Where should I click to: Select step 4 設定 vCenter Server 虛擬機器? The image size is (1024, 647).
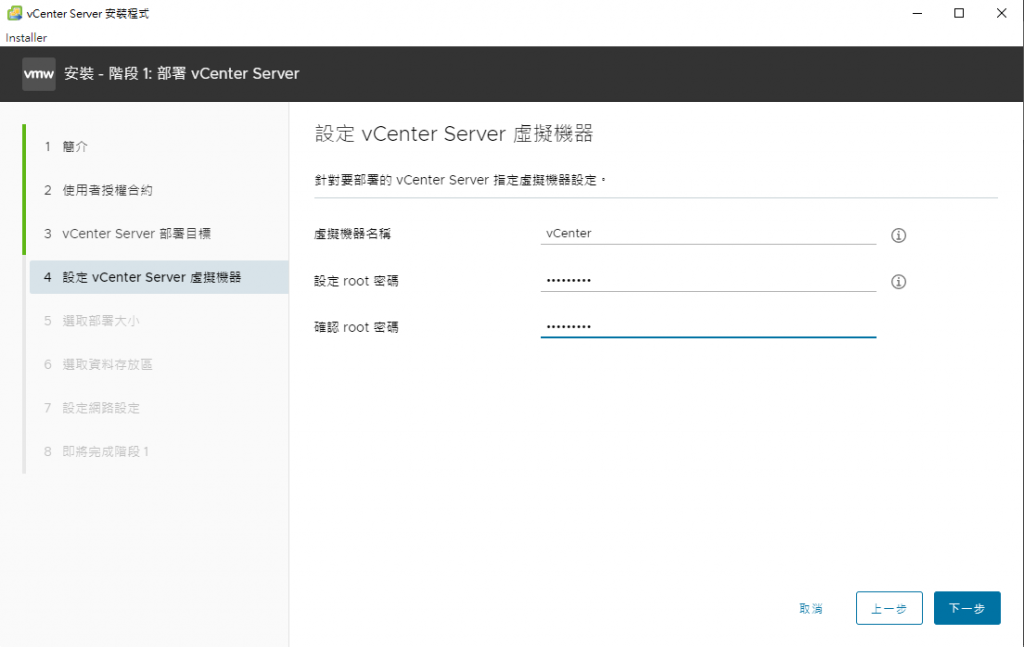[x=159, y=277]
